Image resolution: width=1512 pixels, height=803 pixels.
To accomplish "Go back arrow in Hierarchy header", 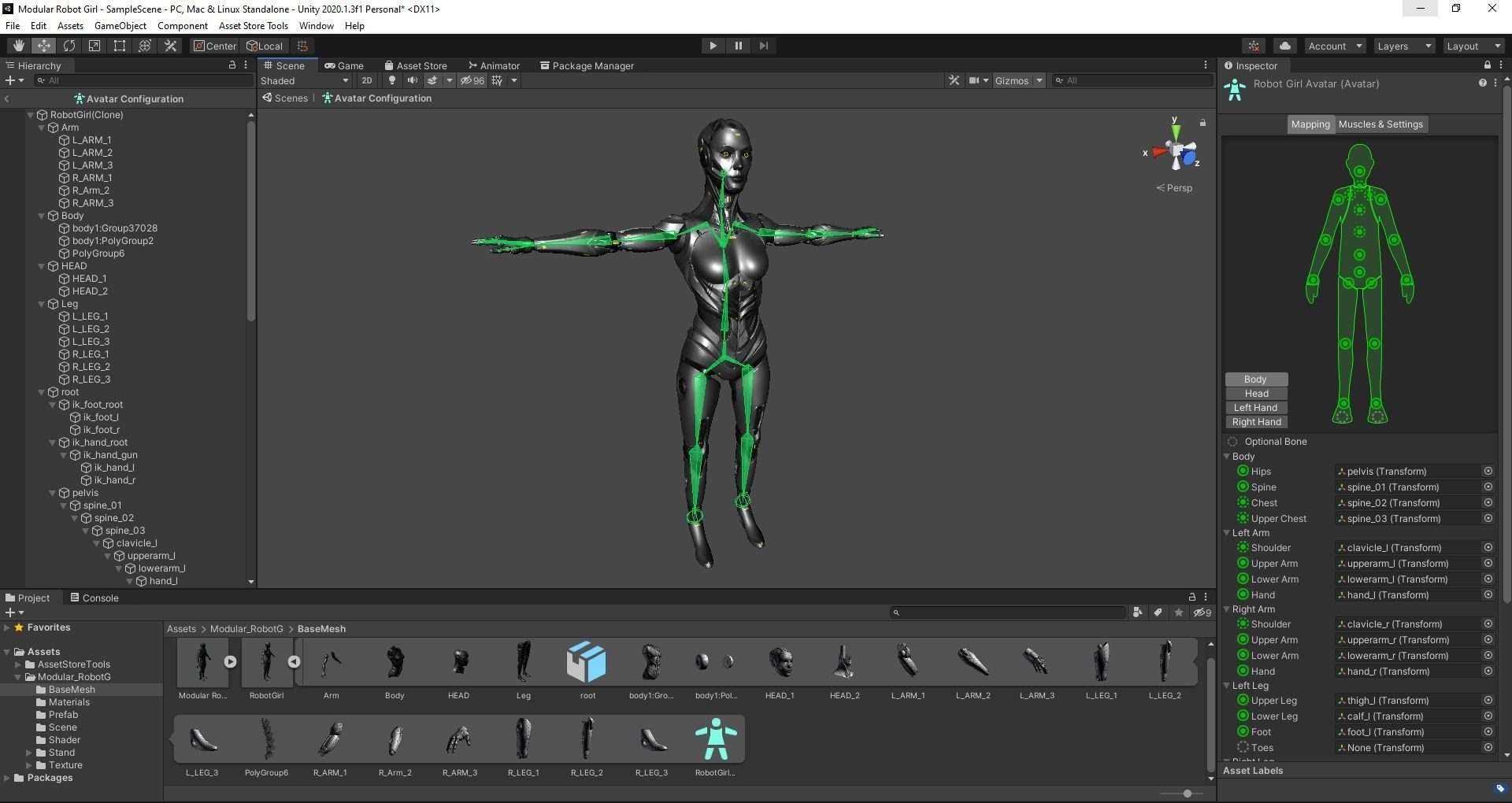I will (x=7, y=99).
